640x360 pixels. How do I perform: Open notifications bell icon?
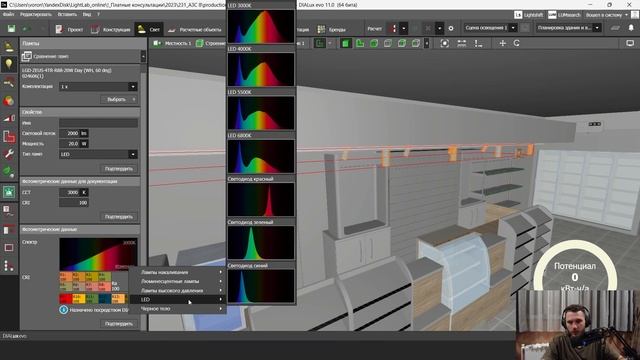coord(631,28)
